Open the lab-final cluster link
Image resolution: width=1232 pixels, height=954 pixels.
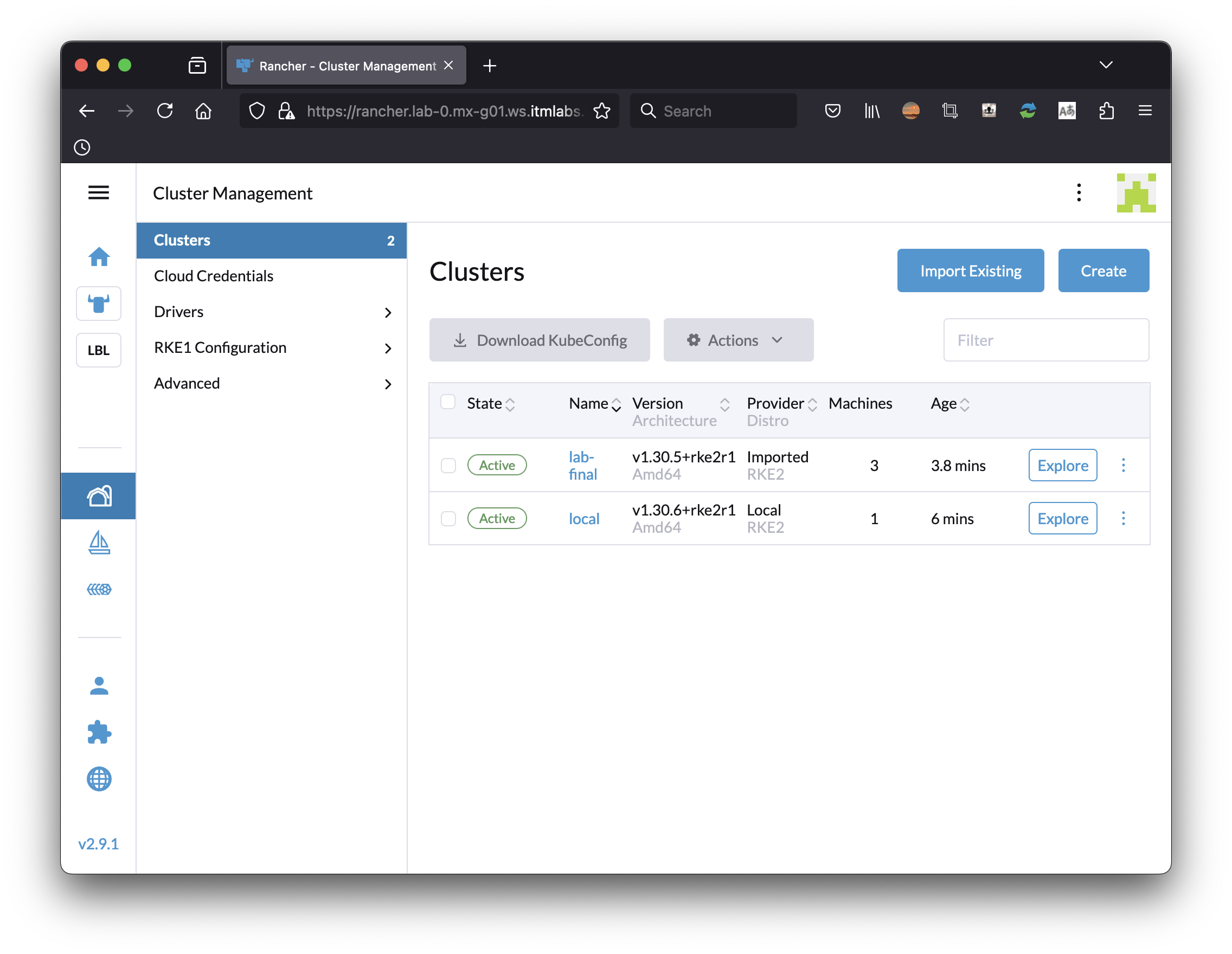(x=583, y=465)
